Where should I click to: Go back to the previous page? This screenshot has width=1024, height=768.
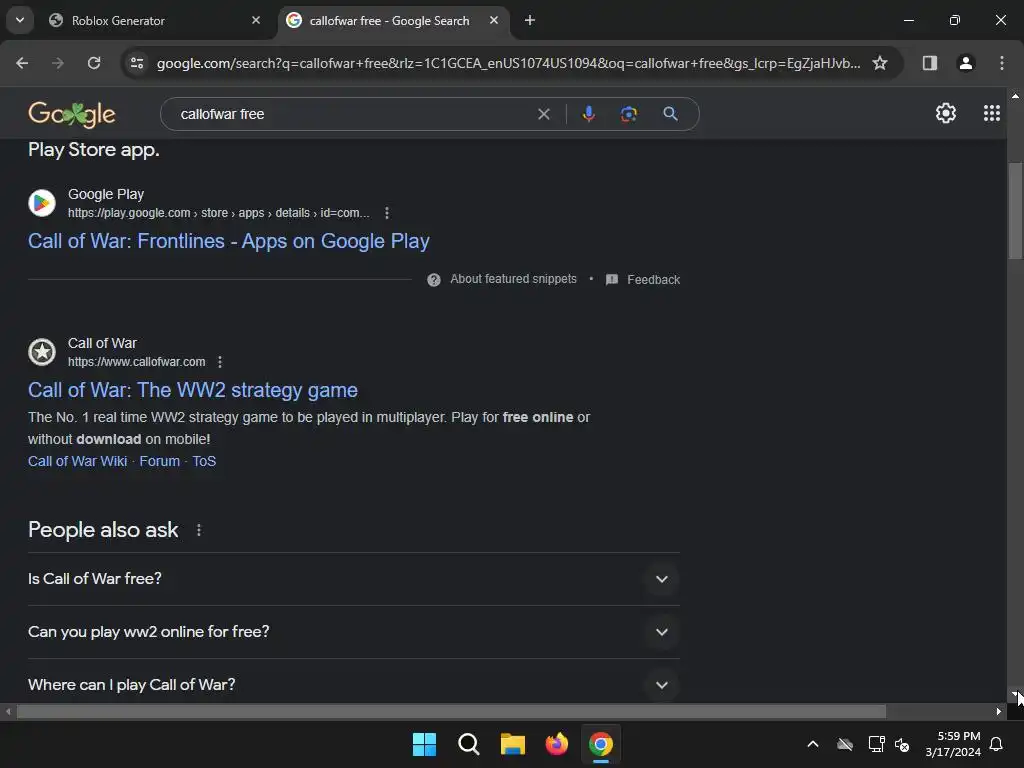(22, 63)
